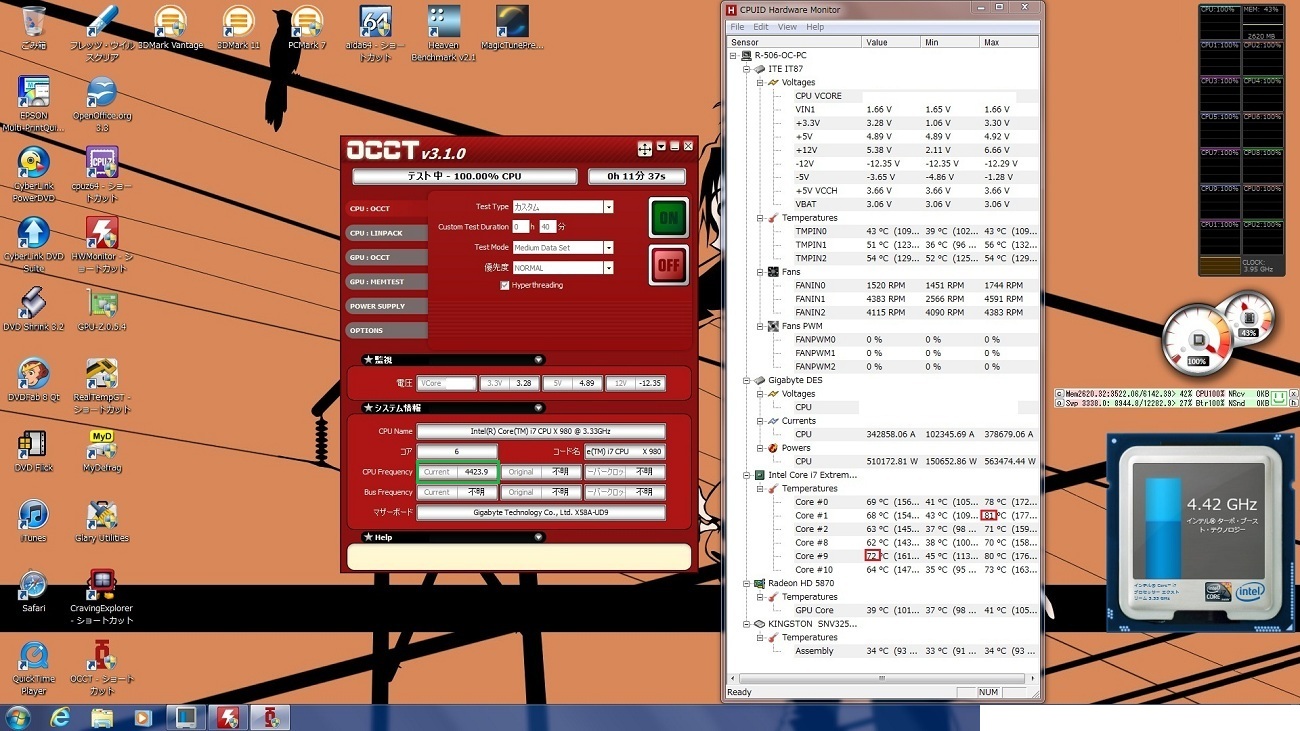Open the Windows Start menu
The height and width of the screenshot is (731, 1300).
(18, 717)
